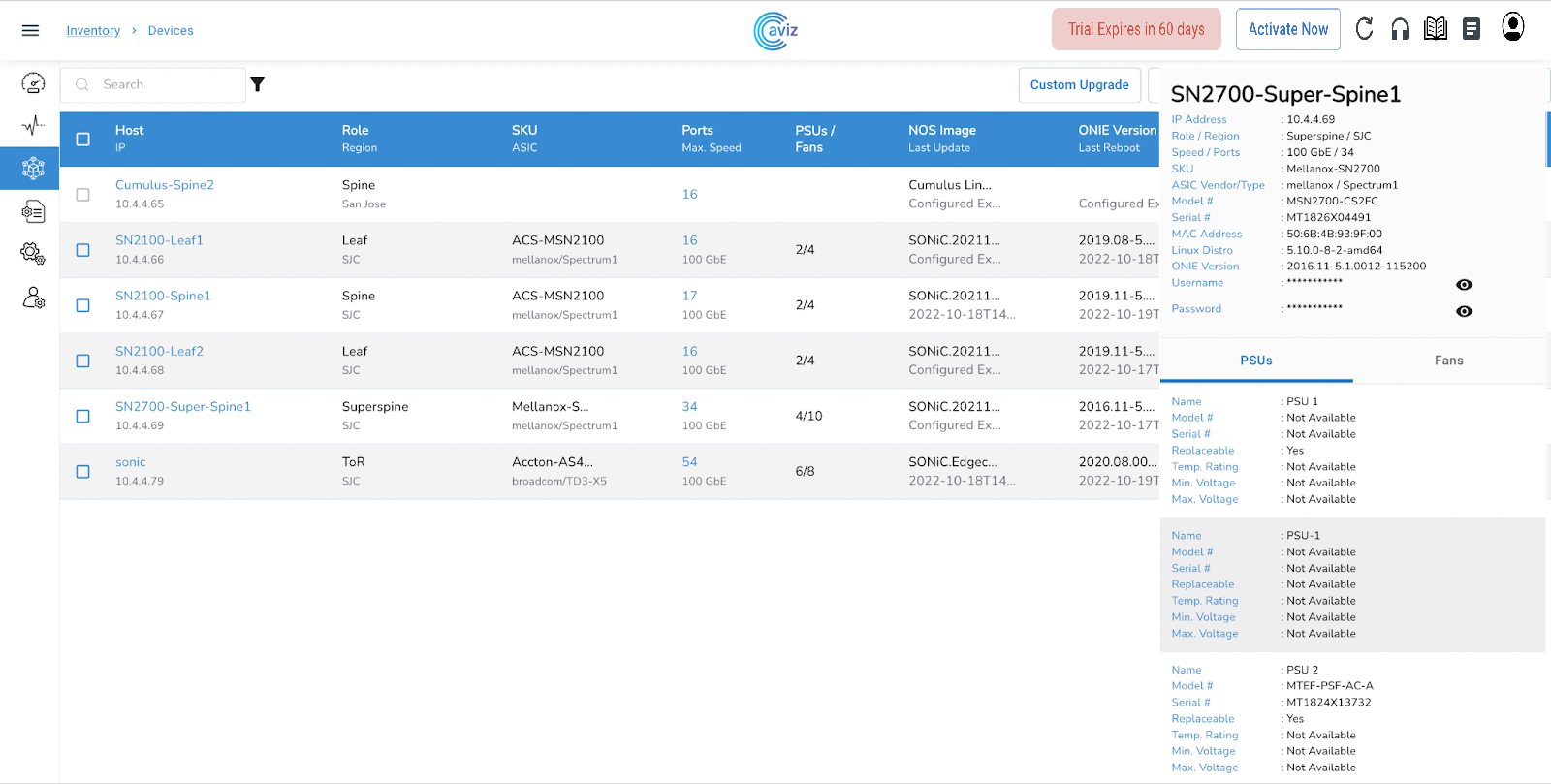Toggle the select-all checkbox in table header
Screen dimensions: 1551x784
click(x=83, y=140)
